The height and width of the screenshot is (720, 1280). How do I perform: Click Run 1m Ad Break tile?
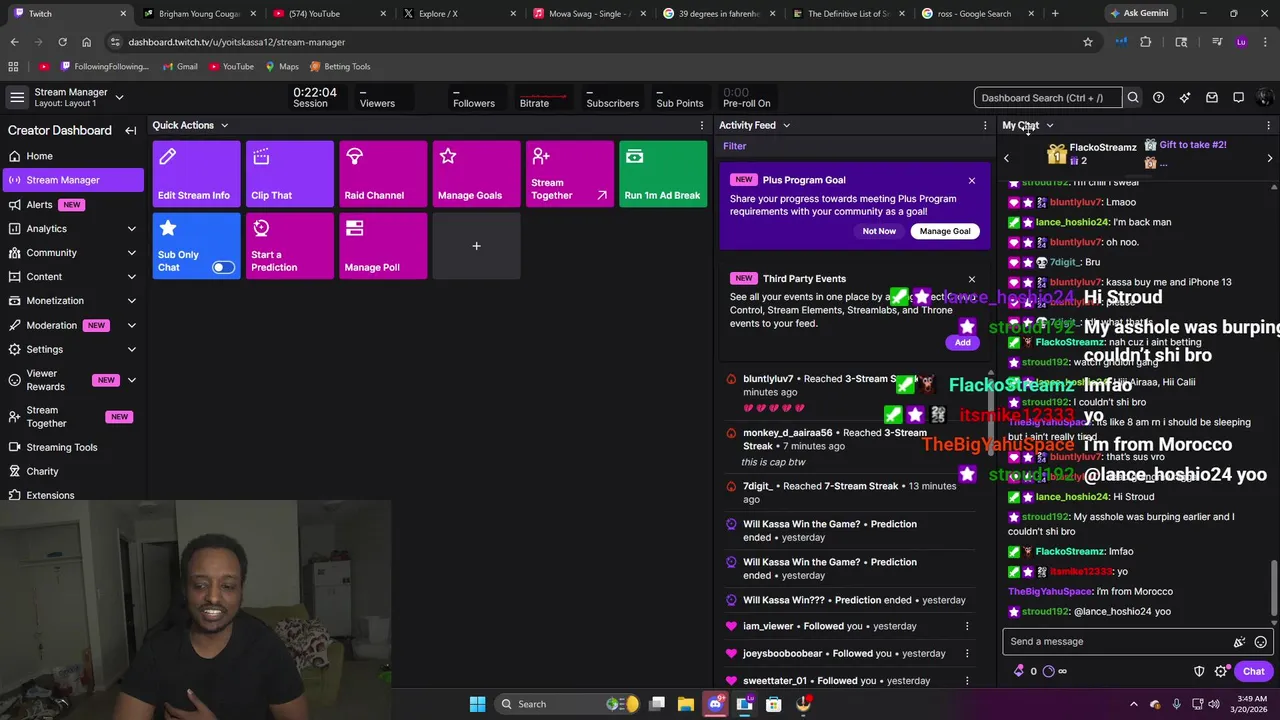(x=663, y=174)
